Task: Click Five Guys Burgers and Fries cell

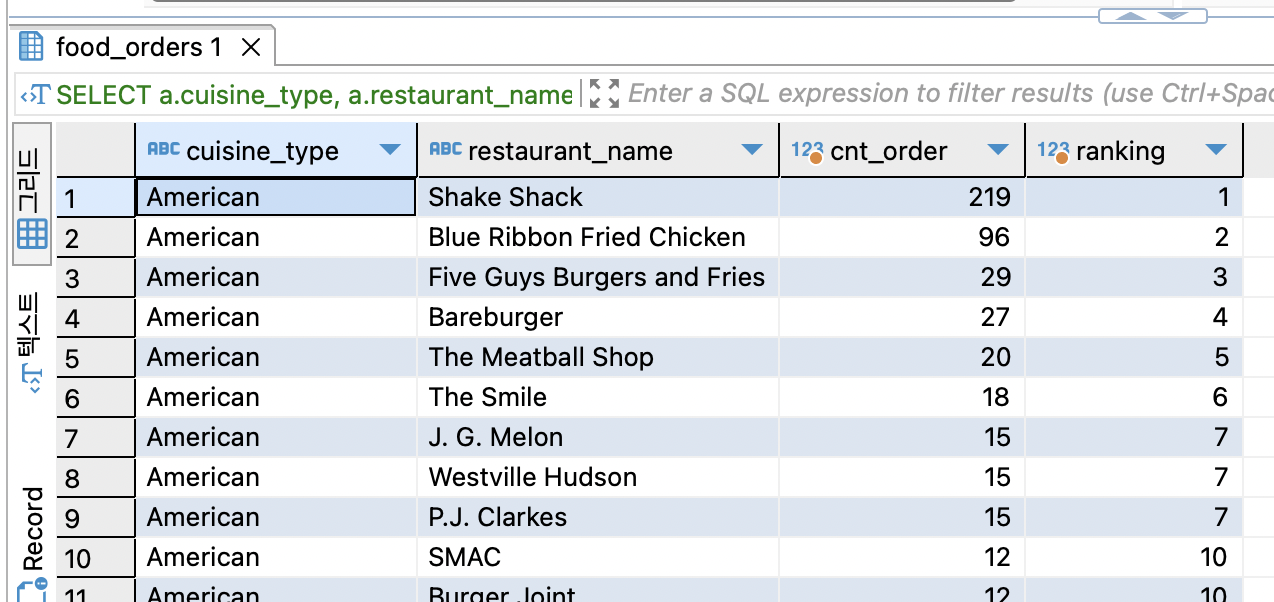Action: pos(598,277)
